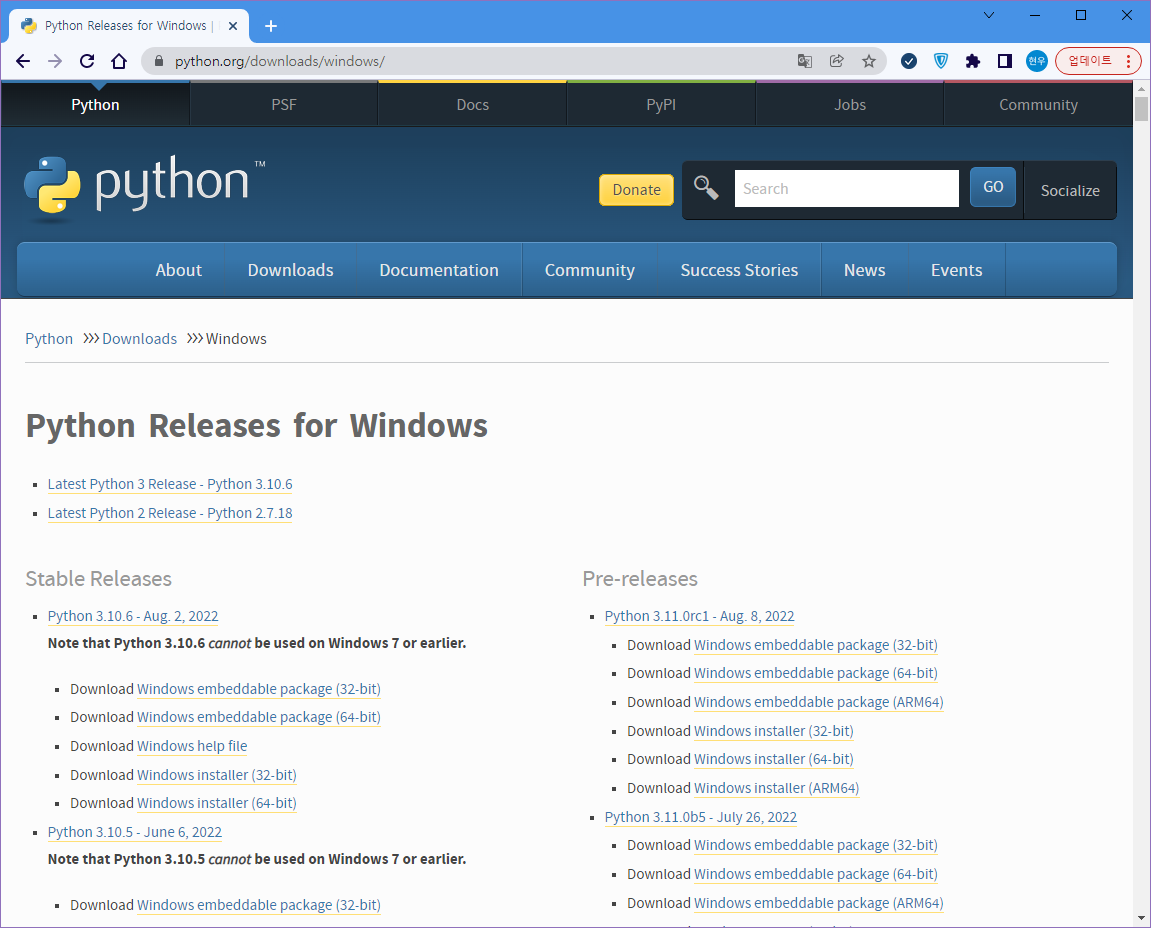Screen dimensions: 1151x928
Task: Click the magnifying glass search icon
Action: pos(706,188)
